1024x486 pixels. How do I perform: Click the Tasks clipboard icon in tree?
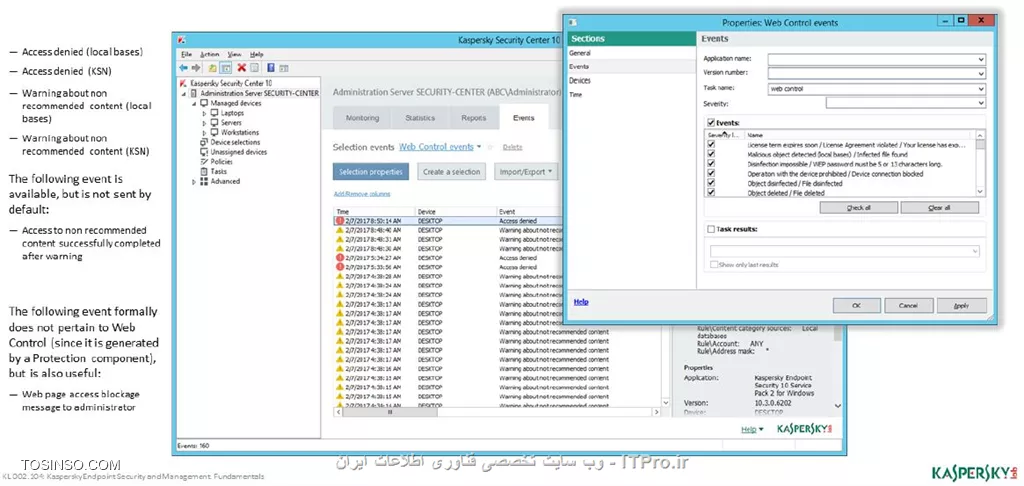204,172
